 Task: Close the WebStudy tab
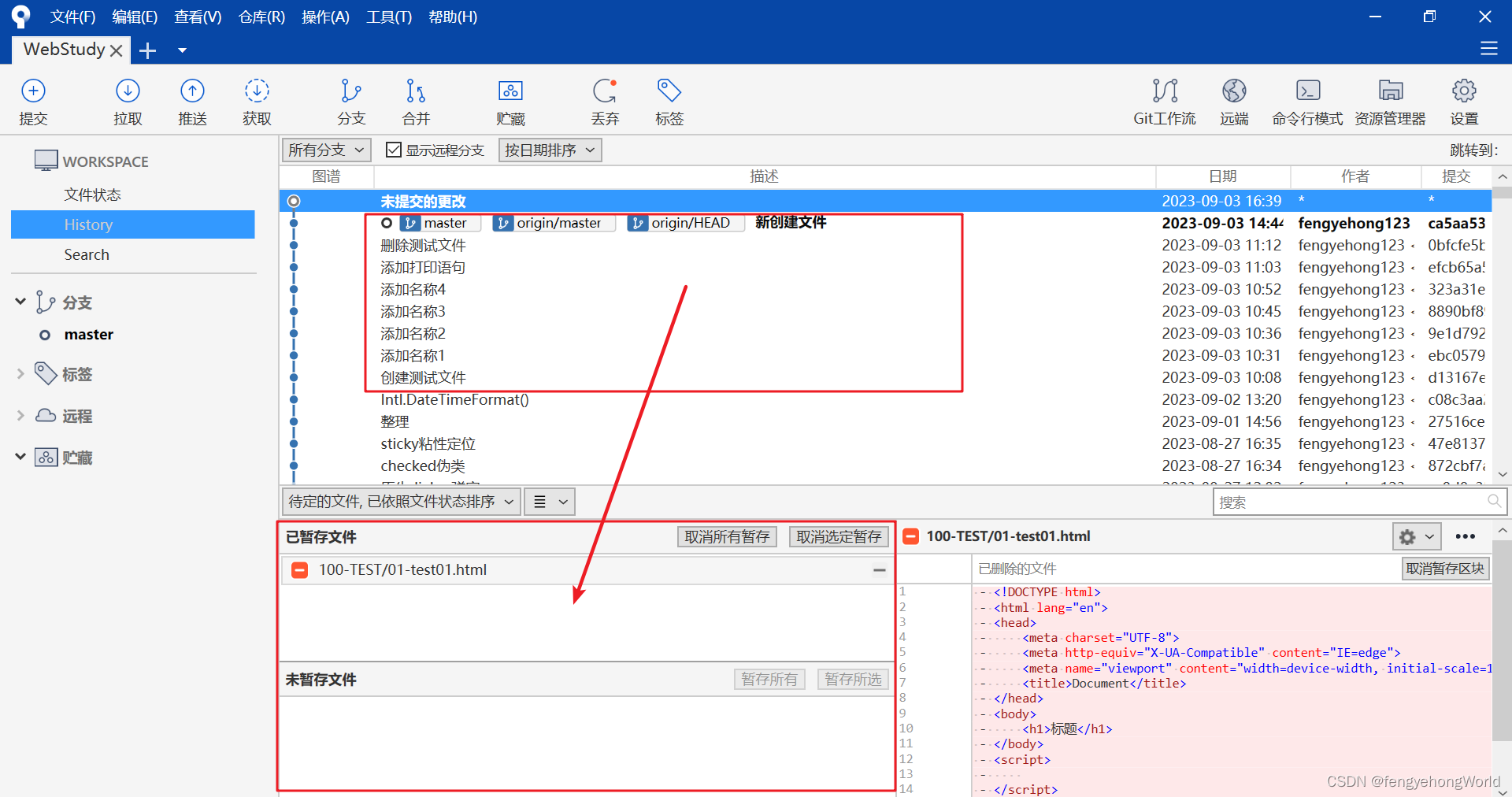116,50
